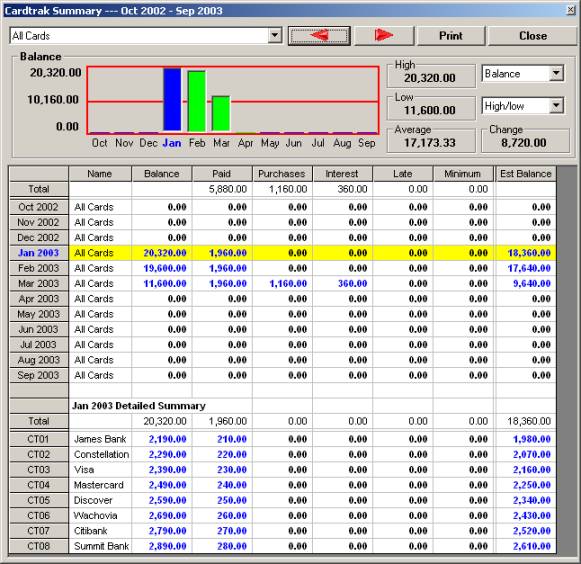The image size is (581, 564).
Task: Click the Summit Bank card name
Action: (101, 546)
